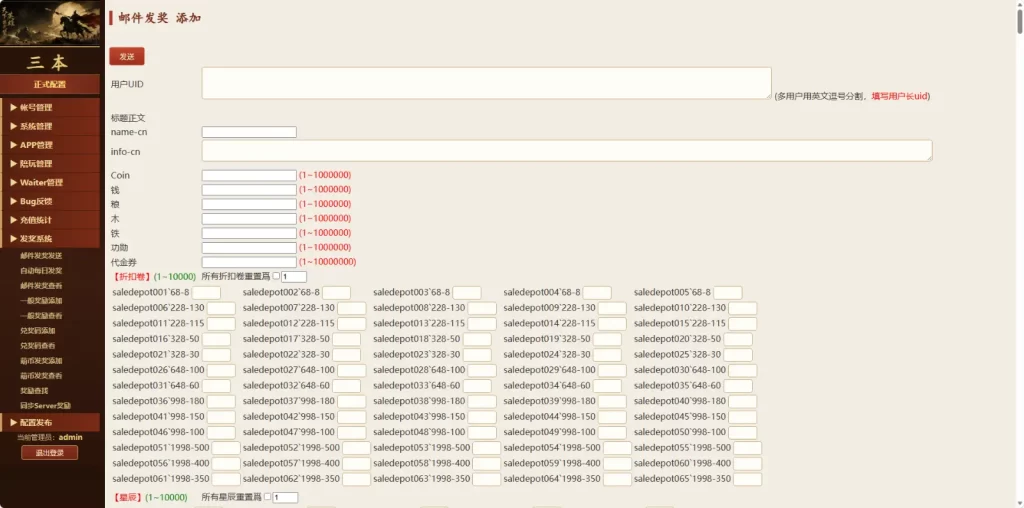Screen dimensions: 1024x508
Task: Expand the 配置发布 menu section
Action: pyautogui.click(x=50, y=422)
